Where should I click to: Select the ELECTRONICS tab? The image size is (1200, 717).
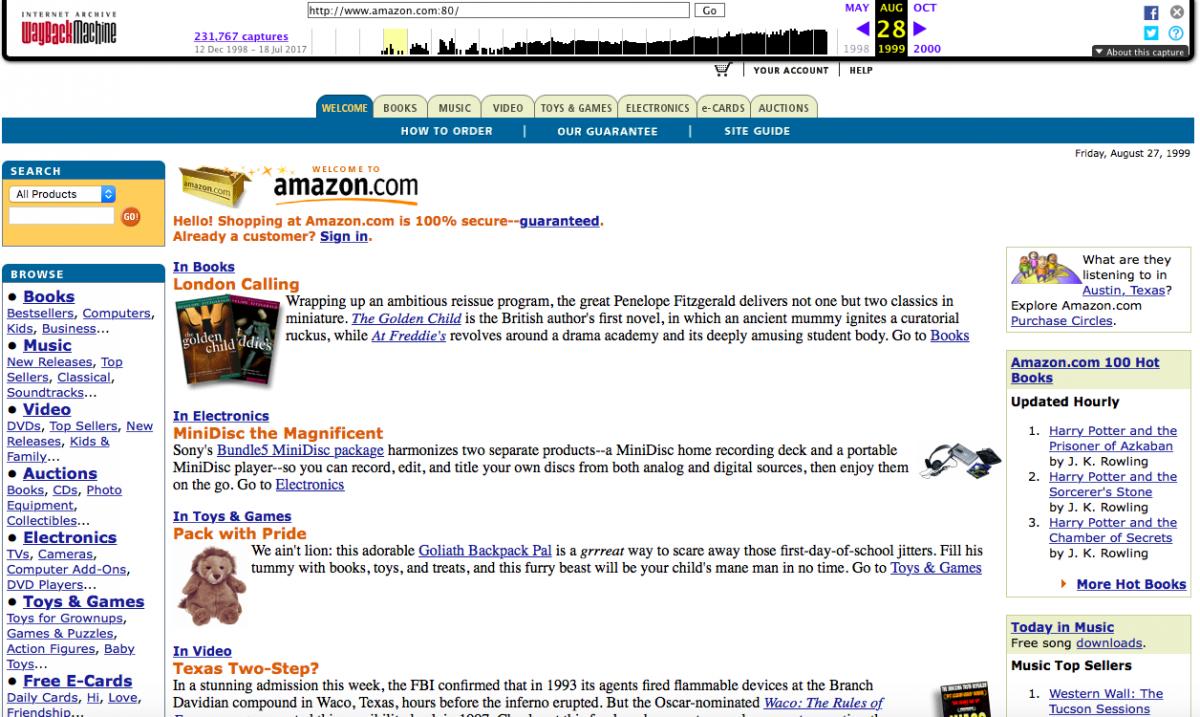(x=657, y=108)
